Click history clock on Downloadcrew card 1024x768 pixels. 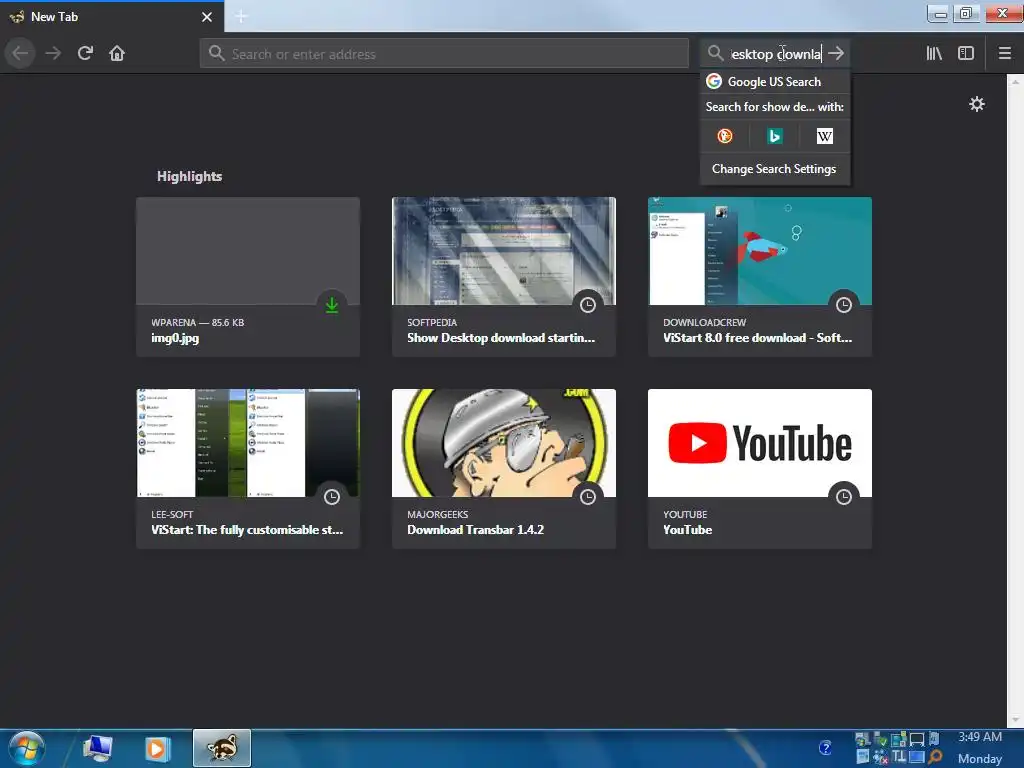[844, 305]
